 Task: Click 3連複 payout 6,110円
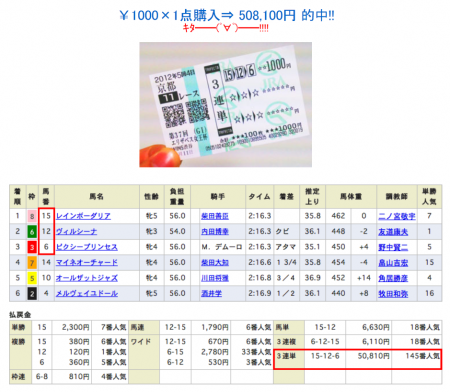376,342
